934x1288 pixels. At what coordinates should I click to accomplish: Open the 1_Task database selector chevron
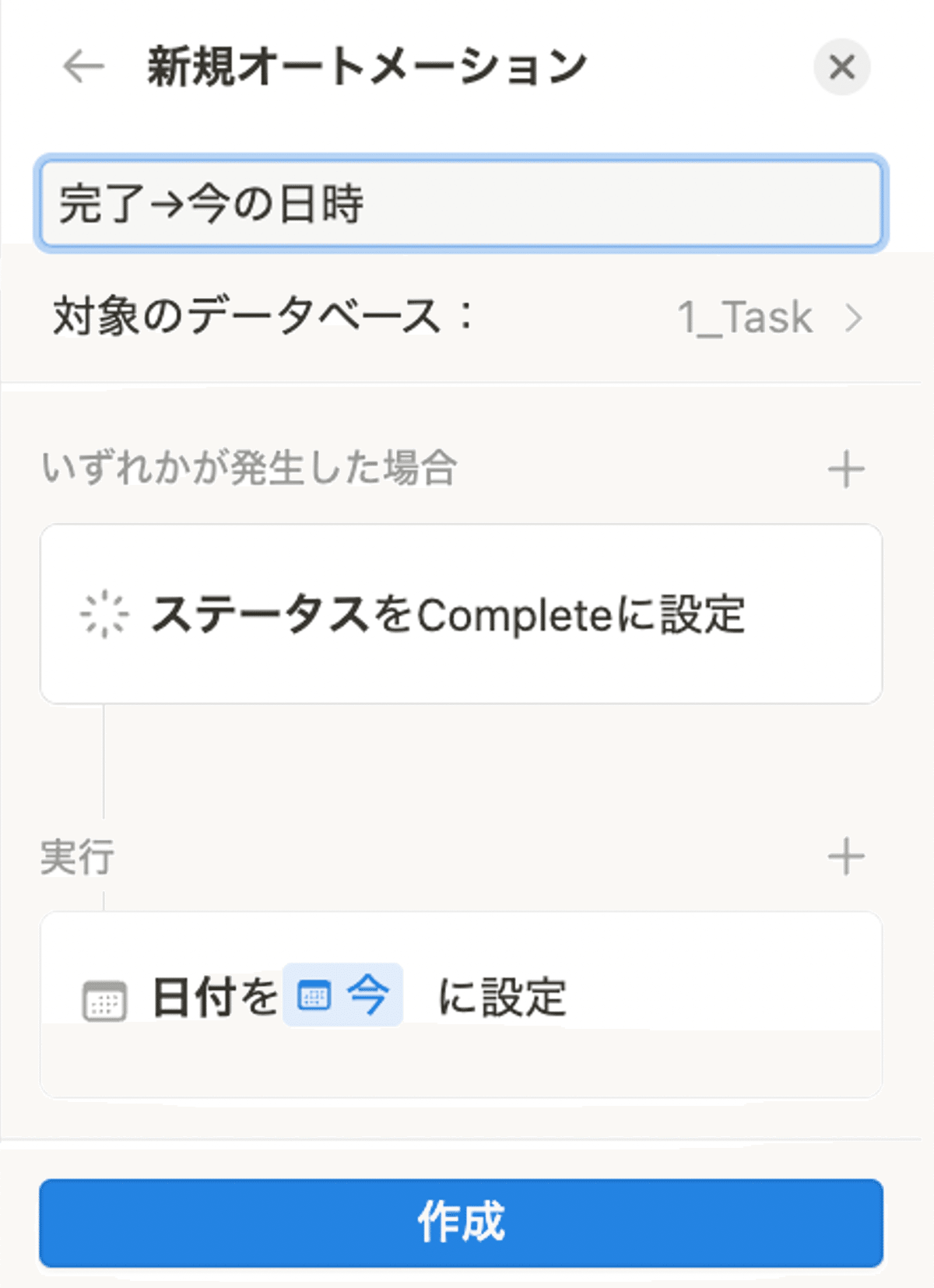pyautogui.click(x=854, y=317)
